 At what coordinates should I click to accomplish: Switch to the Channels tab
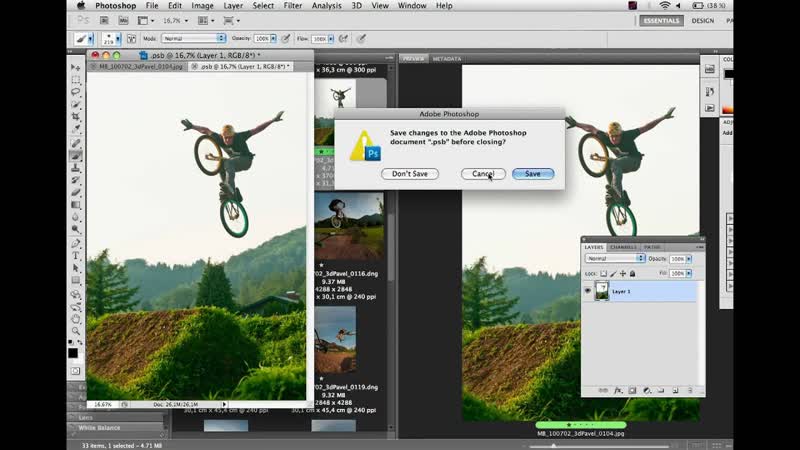pos(623,247)
